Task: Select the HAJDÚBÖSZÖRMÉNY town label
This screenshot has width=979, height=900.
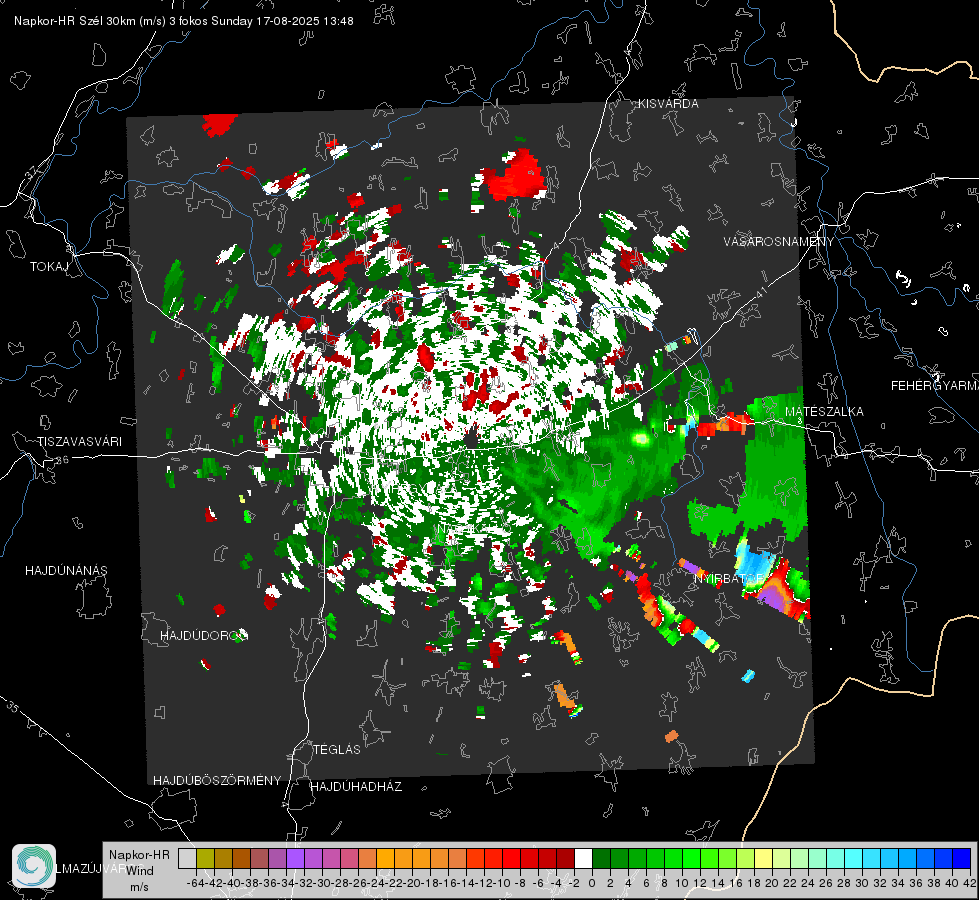Action: [217, 781]
